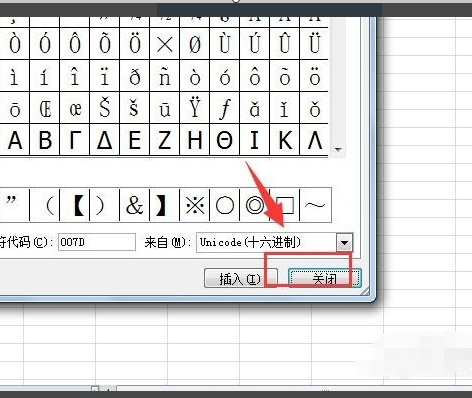The width and height of the screenshot is (472, 398).
Task: Select lowercase í with acute accent
Action: pos(45,76)
